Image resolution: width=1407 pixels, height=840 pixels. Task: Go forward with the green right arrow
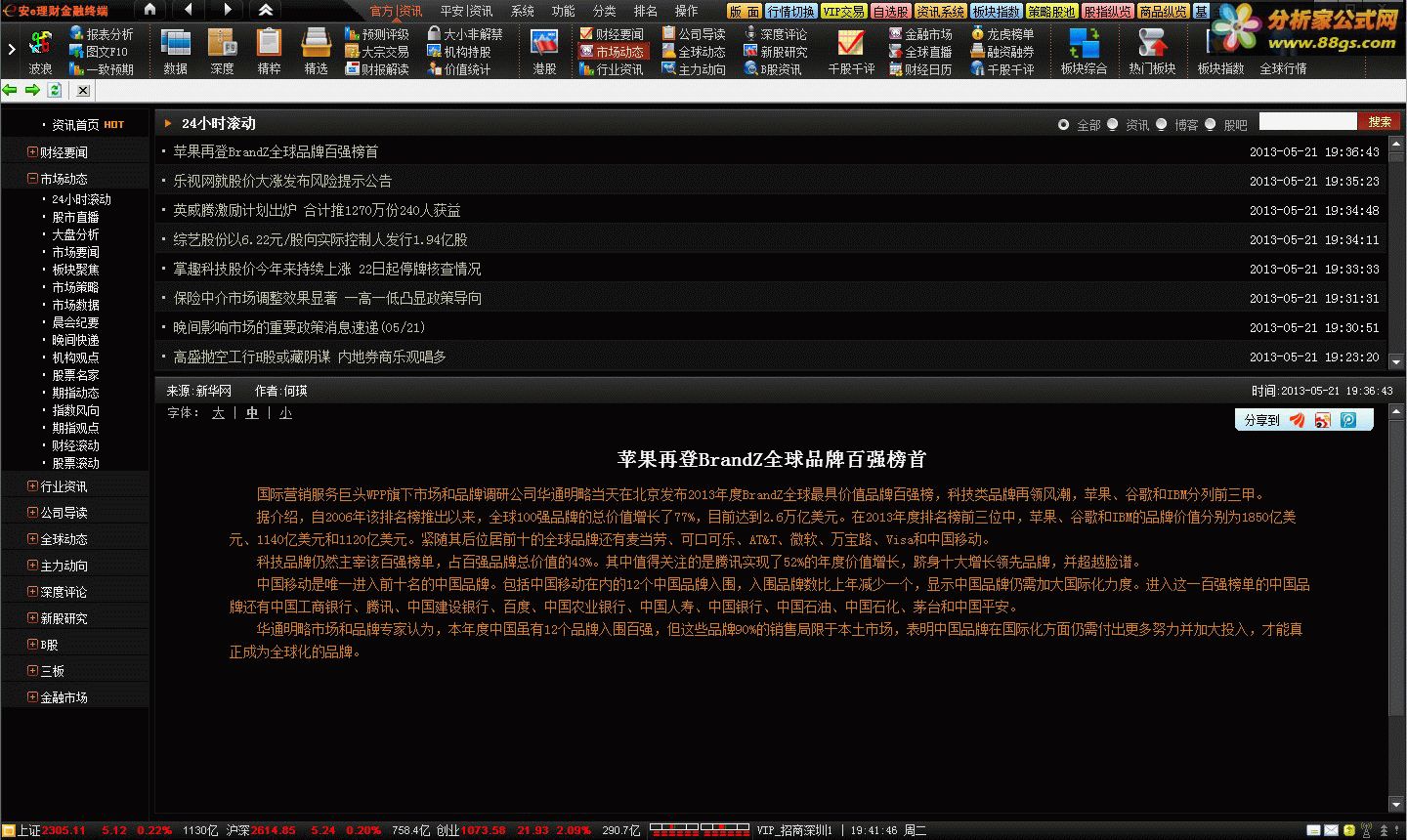coord(32,90)
